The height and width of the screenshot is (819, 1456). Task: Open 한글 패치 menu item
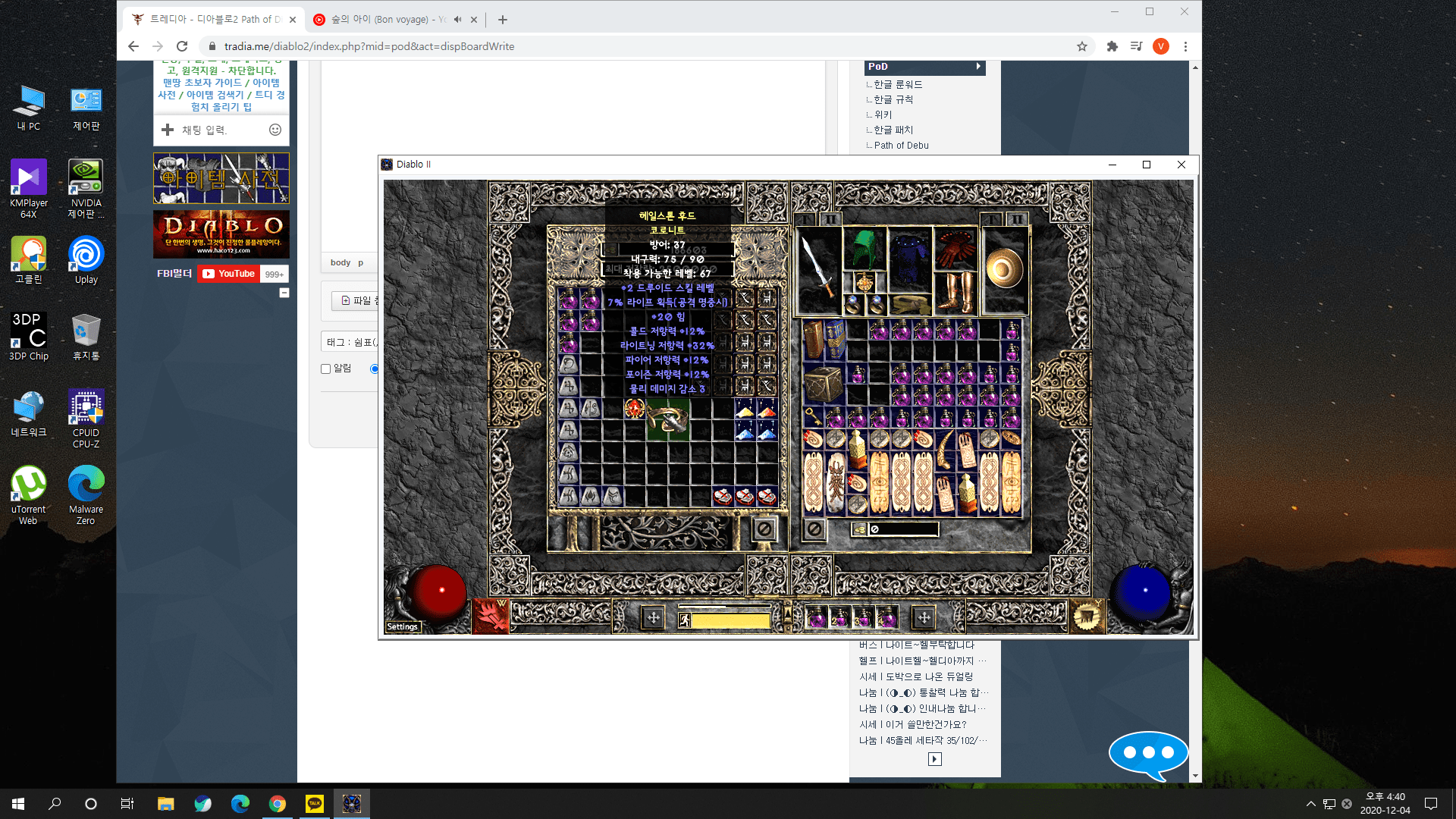893,130
